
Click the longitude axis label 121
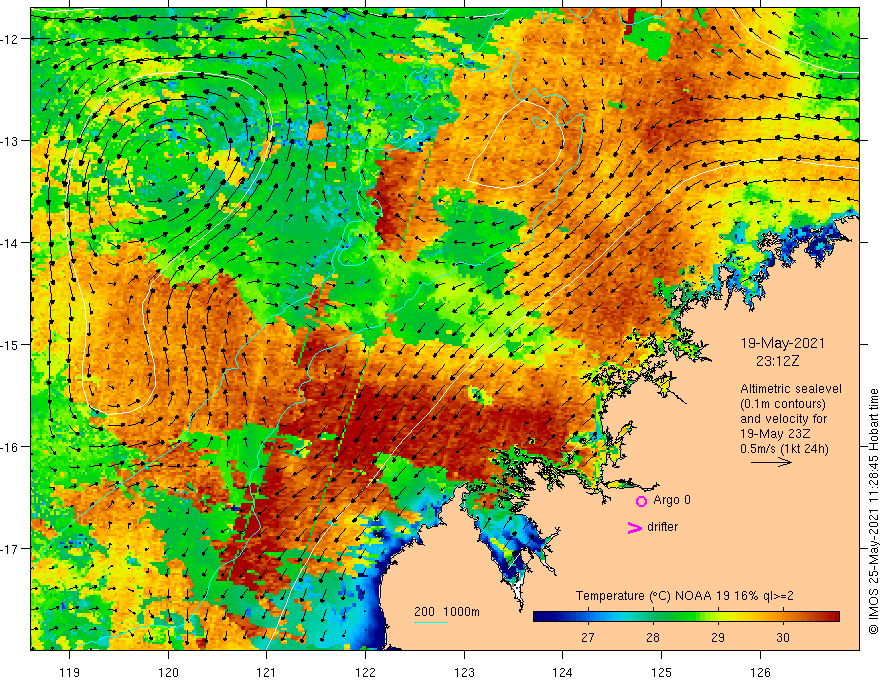point(267,672)
